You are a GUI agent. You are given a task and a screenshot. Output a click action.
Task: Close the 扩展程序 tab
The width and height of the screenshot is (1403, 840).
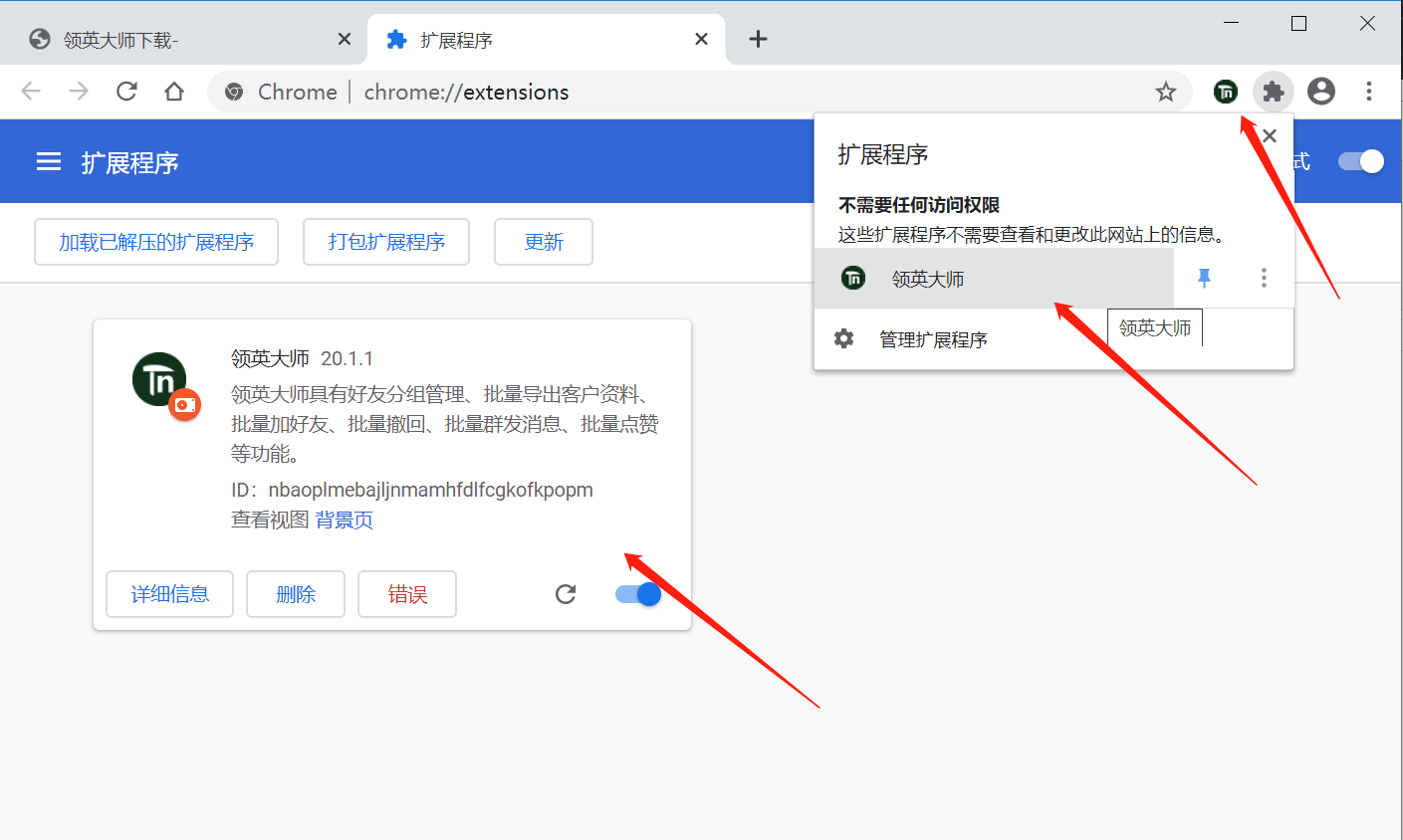click(x=702, y=39)
